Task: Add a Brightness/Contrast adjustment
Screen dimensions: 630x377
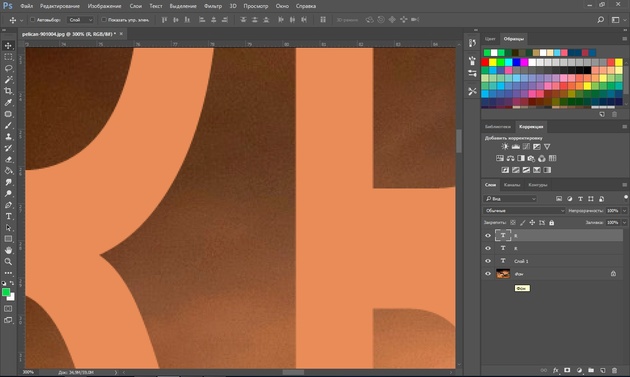Action: coord(505,147)
